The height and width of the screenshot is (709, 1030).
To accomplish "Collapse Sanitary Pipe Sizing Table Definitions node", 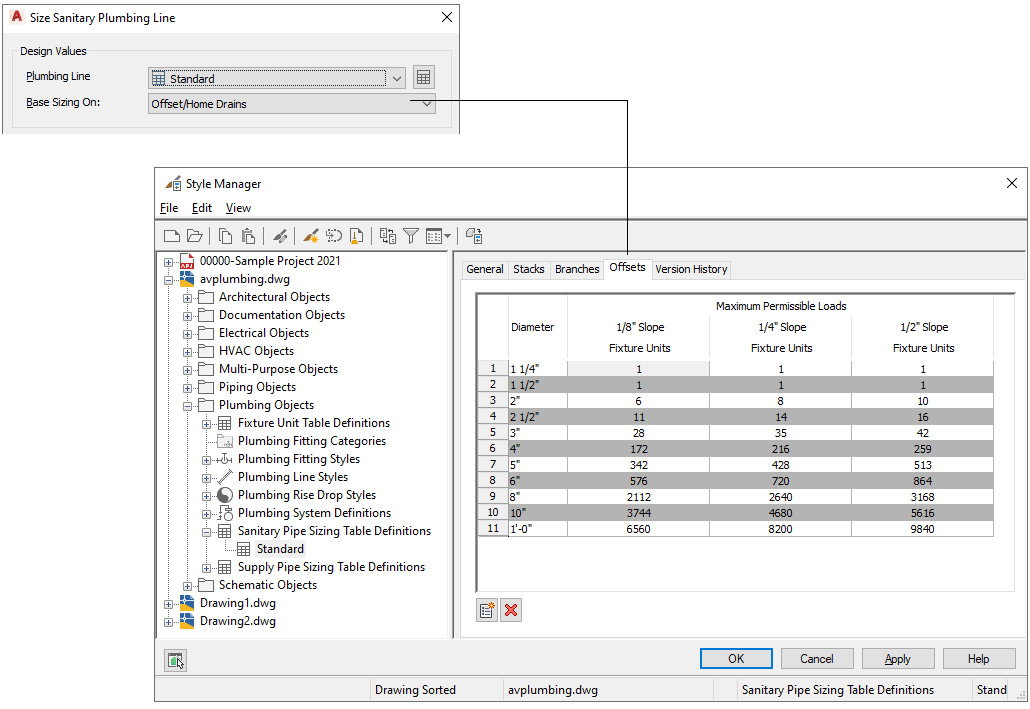I will (x=206, y=532).
